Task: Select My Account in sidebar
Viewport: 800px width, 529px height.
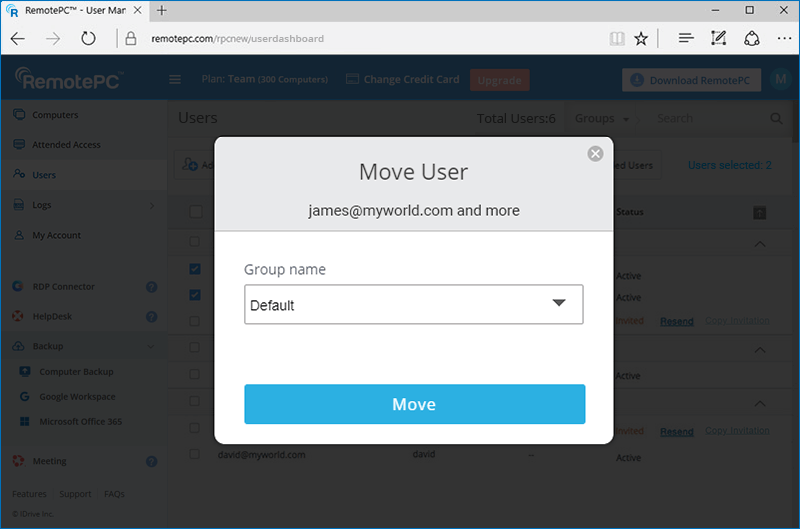Action: pos(56,235)
